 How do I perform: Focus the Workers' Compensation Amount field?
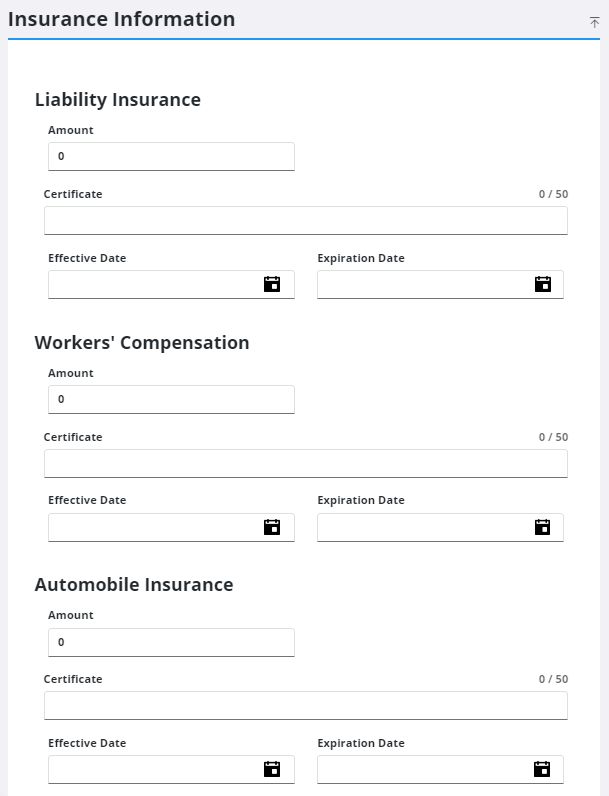click(172, 400)
